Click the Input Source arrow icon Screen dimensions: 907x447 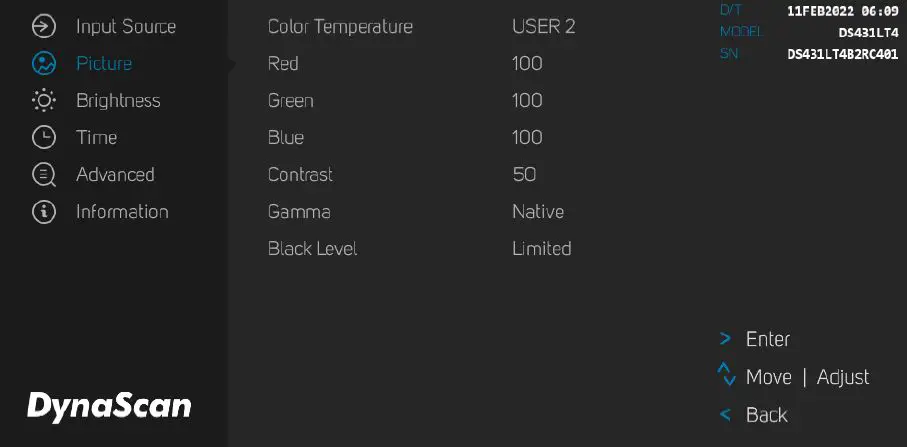(44, 26)
